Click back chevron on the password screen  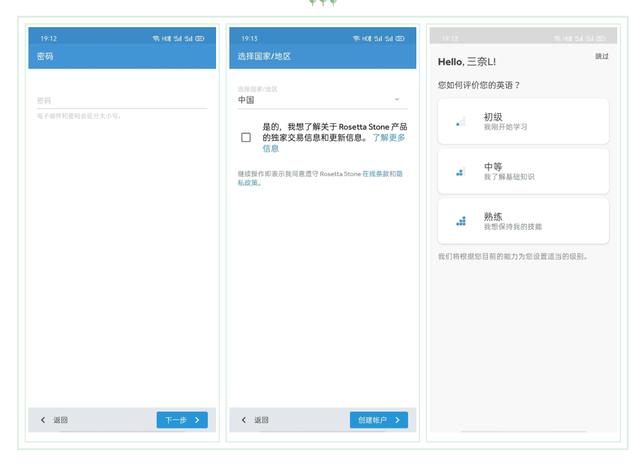[x=43, y=420]
